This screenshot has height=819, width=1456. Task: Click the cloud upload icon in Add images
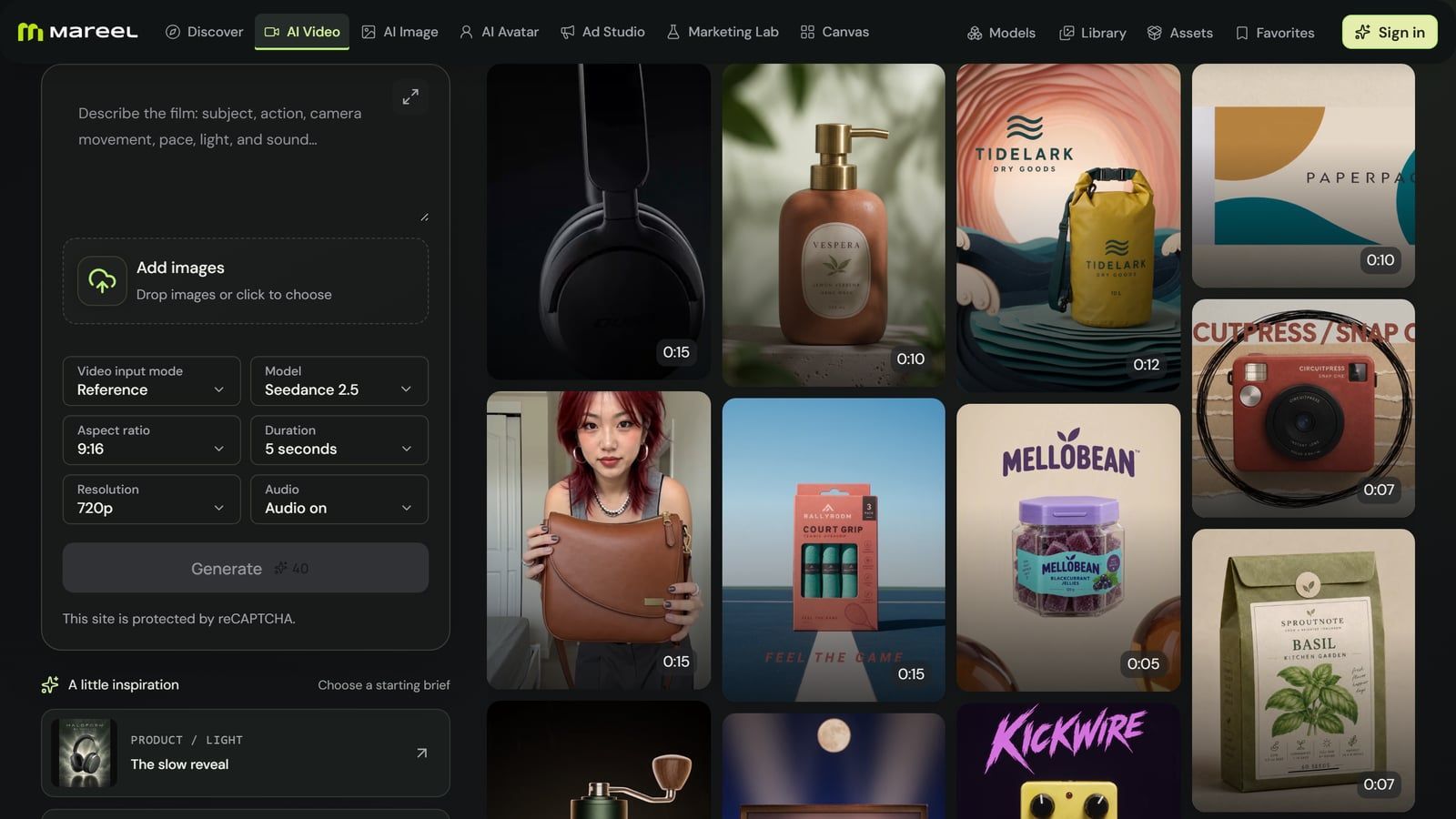pos(102,280)
